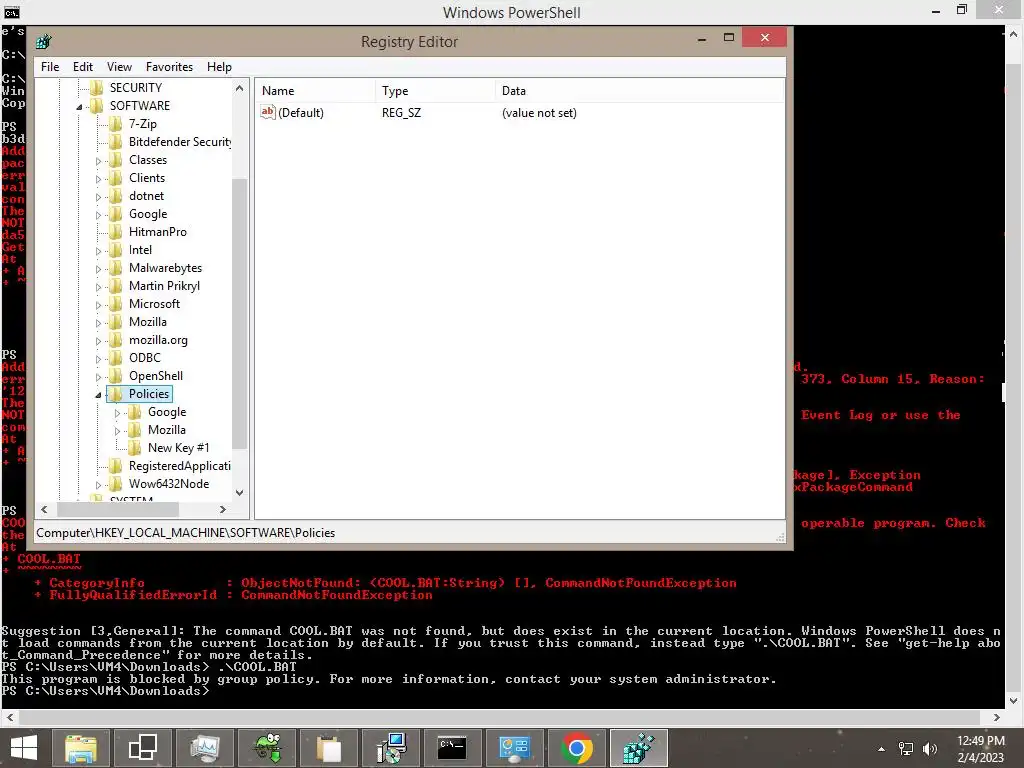Click the dotnet key folder icon
Screen dimensions: 1024x768
[116, 196]
